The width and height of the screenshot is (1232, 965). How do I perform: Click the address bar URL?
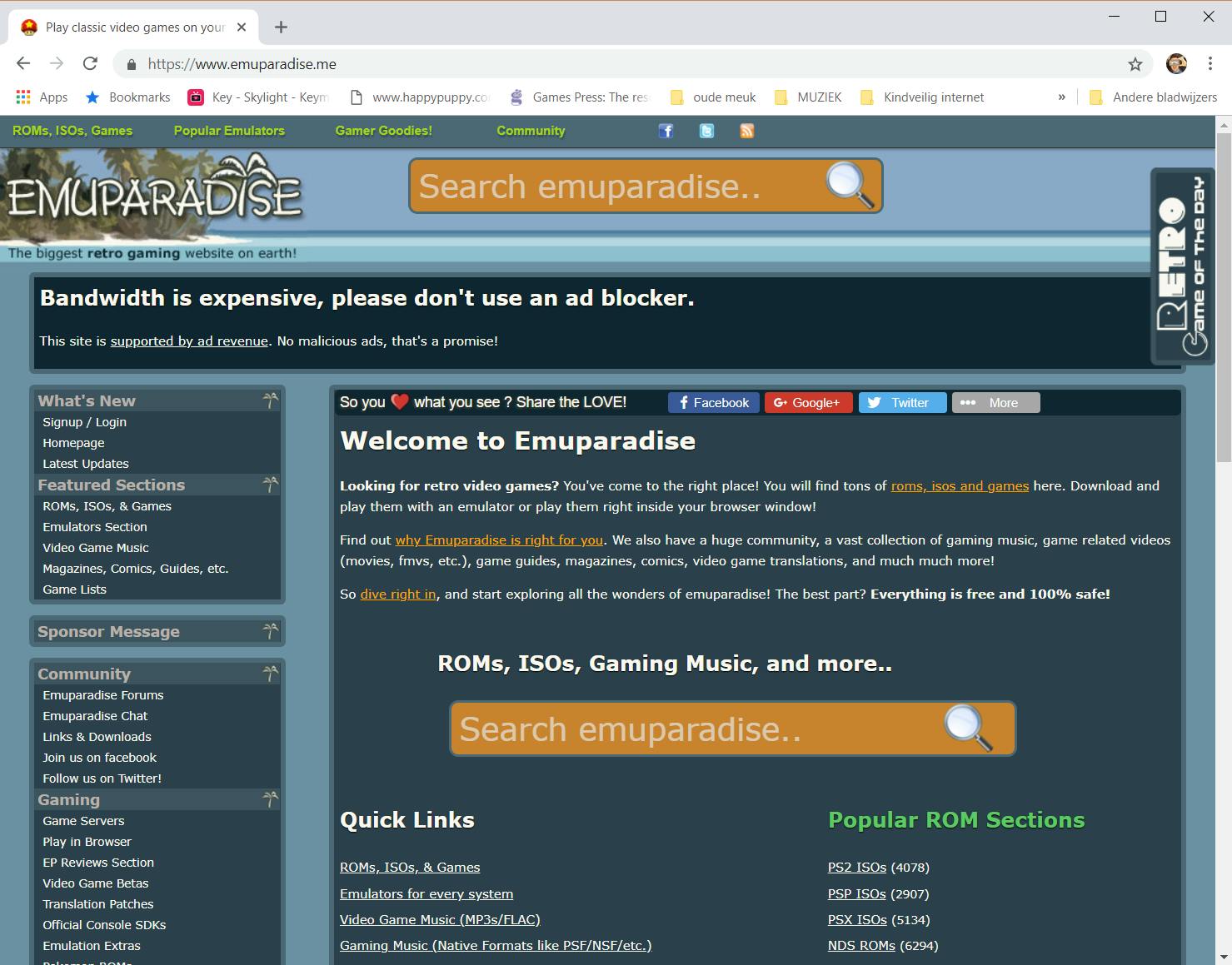(x=242, y=64)
